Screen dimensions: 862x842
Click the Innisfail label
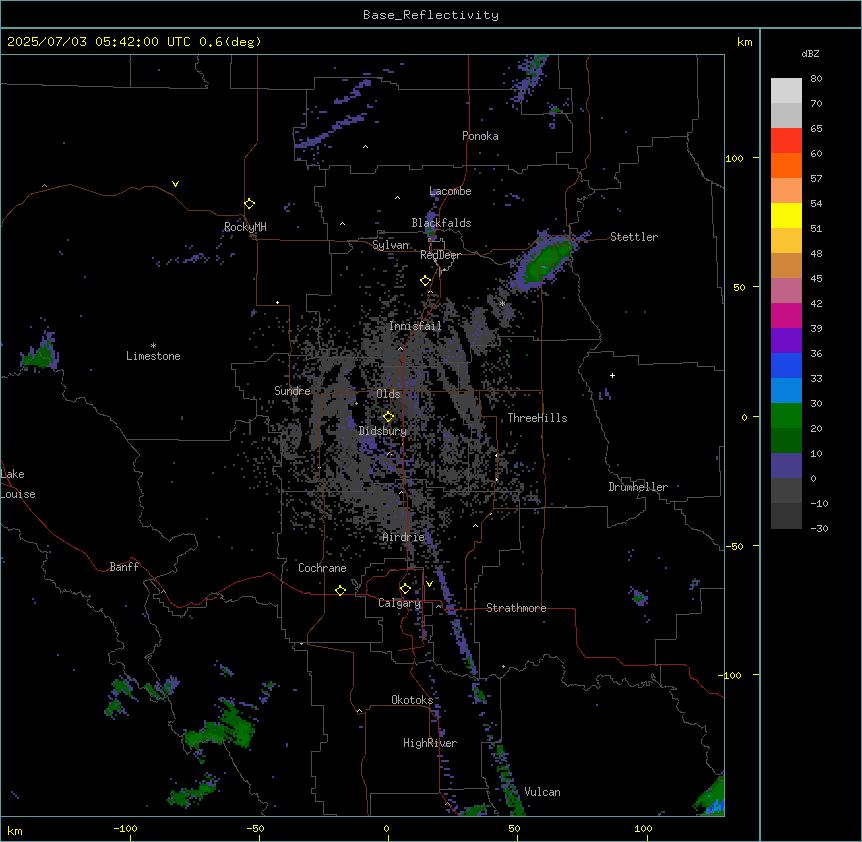click(x=415, y=326)
